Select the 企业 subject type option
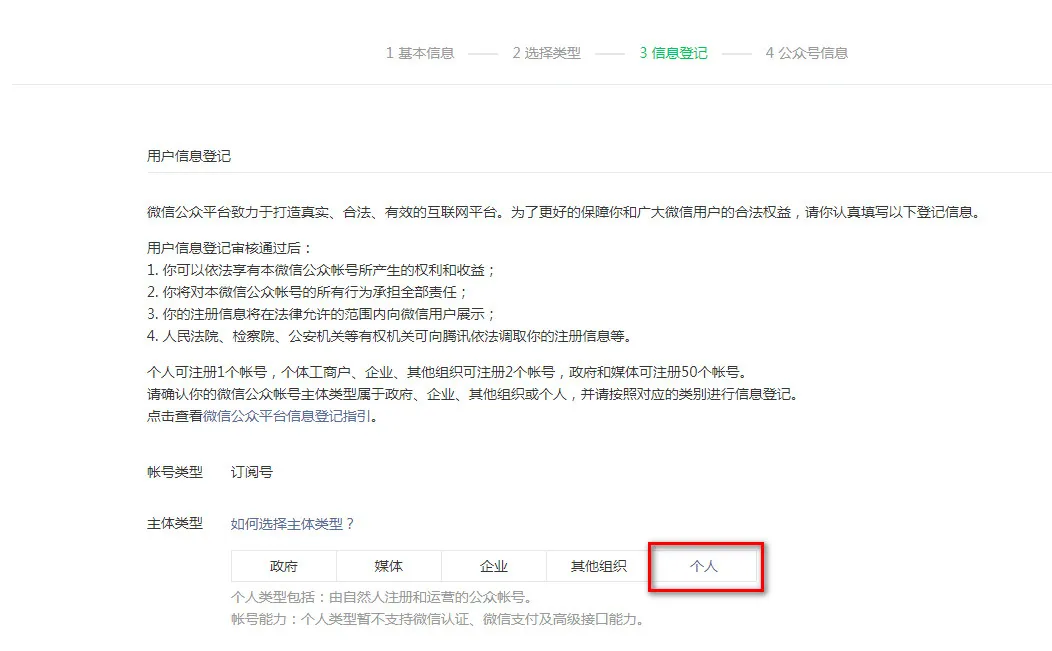The image size is (1052, 651). (494, 566)
